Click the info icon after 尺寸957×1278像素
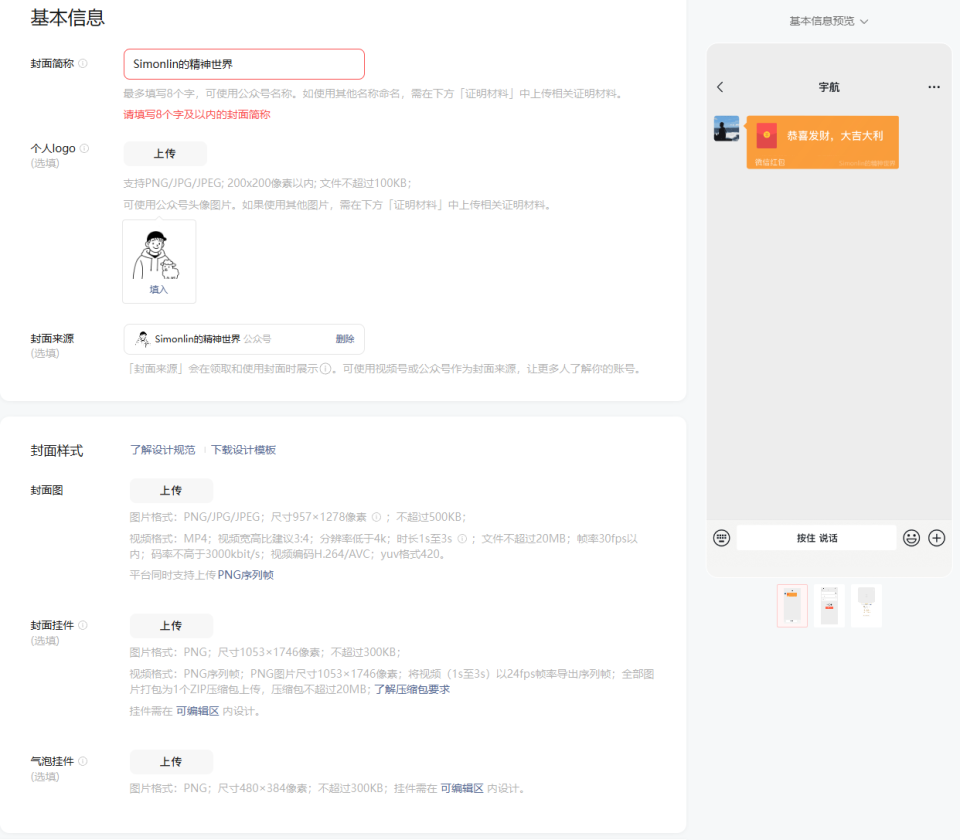The image size is (960, 840). [x=377, y=517]
